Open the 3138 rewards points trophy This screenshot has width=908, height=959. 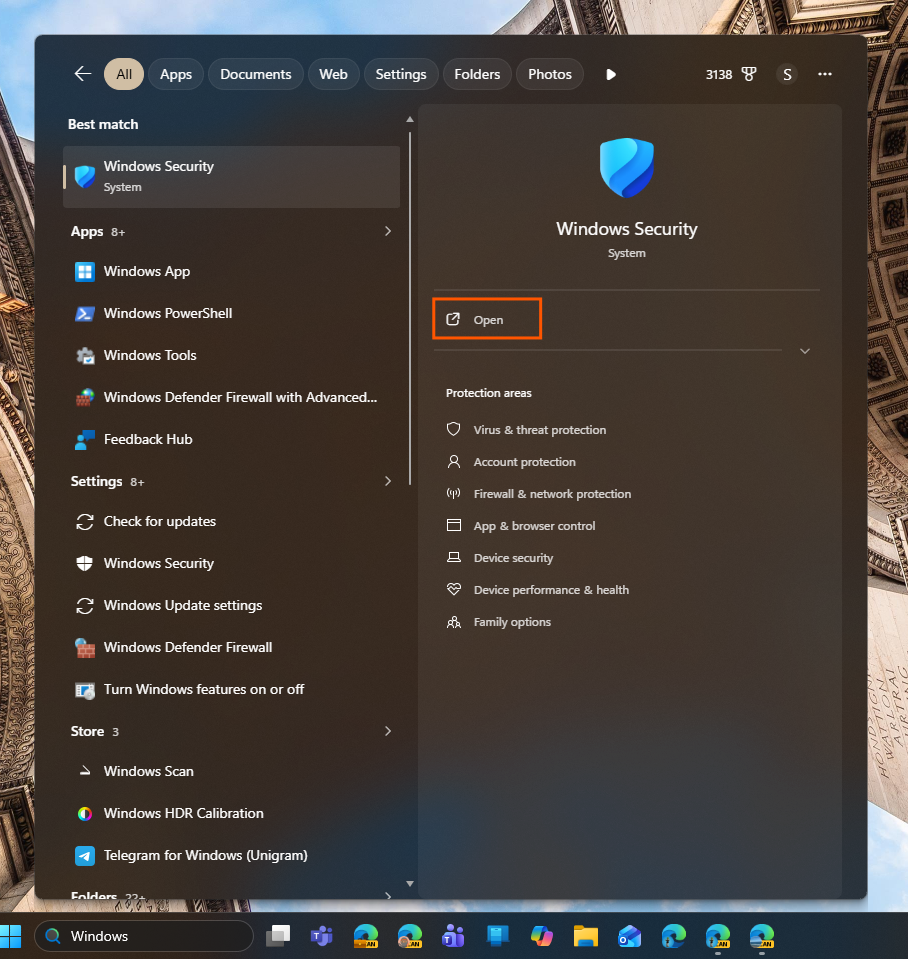pos(731,74)
